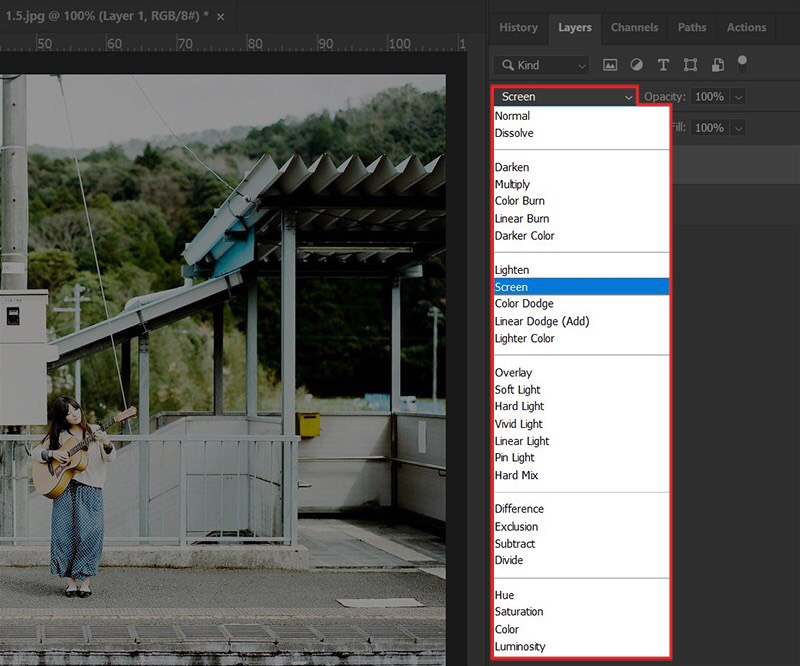Choose Luminosity blend mode
Image resolution: width=800 pixels, height=666 pixels.
click(x=582, y=647)
